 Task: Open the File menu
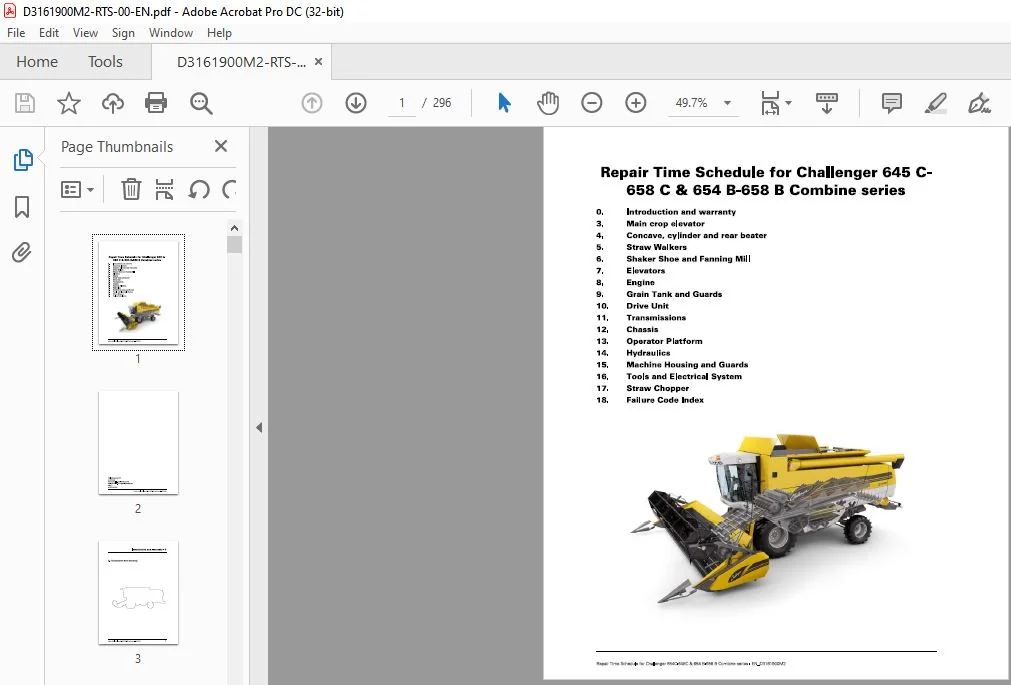click(16, 33)
